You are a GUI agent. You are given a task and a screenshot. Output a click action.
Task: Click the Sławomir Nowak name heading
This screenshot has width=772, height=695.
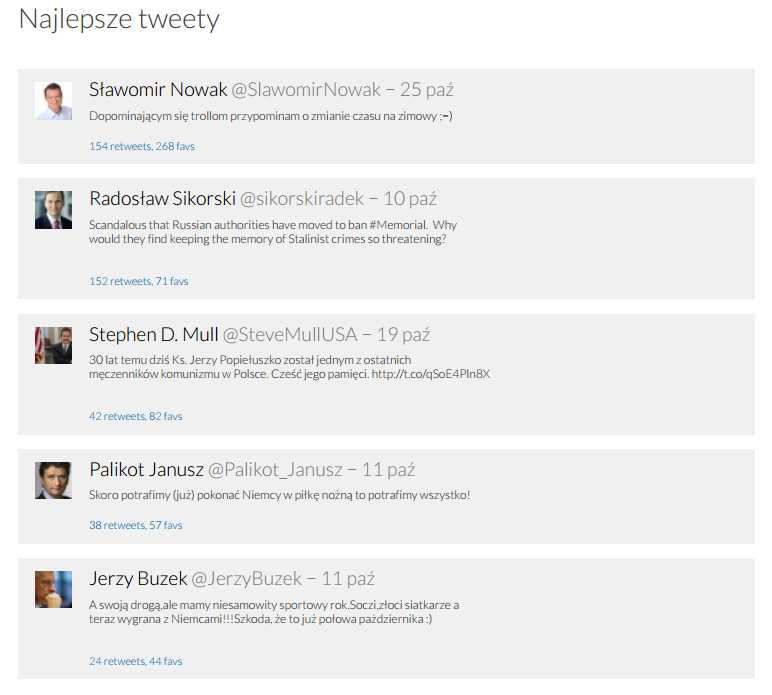coord(158,90)
